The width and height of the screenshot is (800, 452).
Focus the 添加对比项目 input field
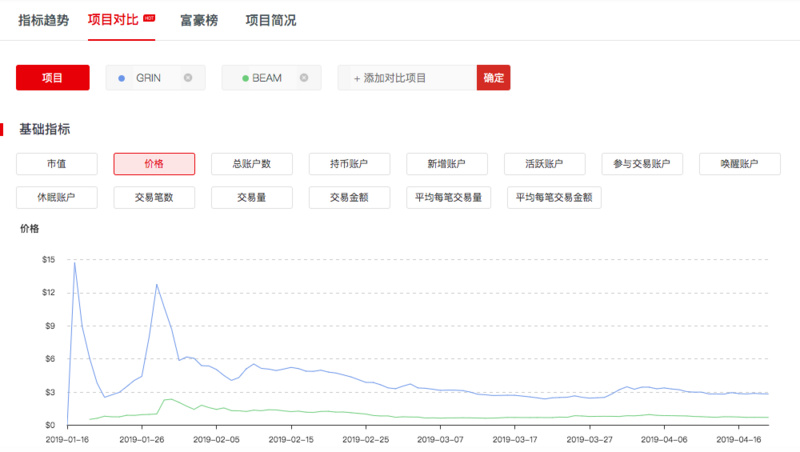[407, 78]
